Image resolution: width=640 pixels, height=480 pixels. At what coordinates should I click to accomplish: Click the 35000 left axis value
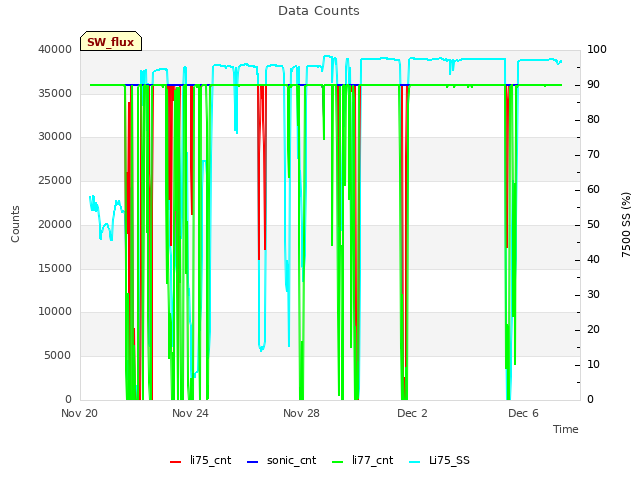(55, 93)
